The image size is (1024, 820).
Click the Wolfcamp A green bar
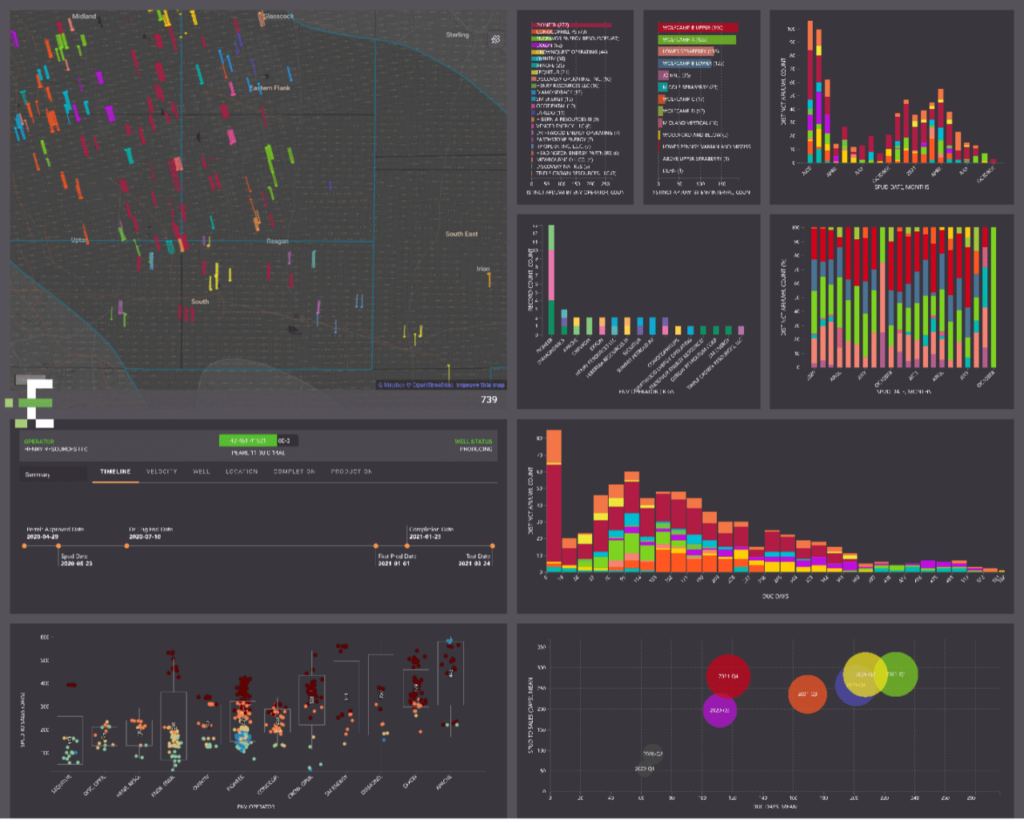tap(696, 39)
